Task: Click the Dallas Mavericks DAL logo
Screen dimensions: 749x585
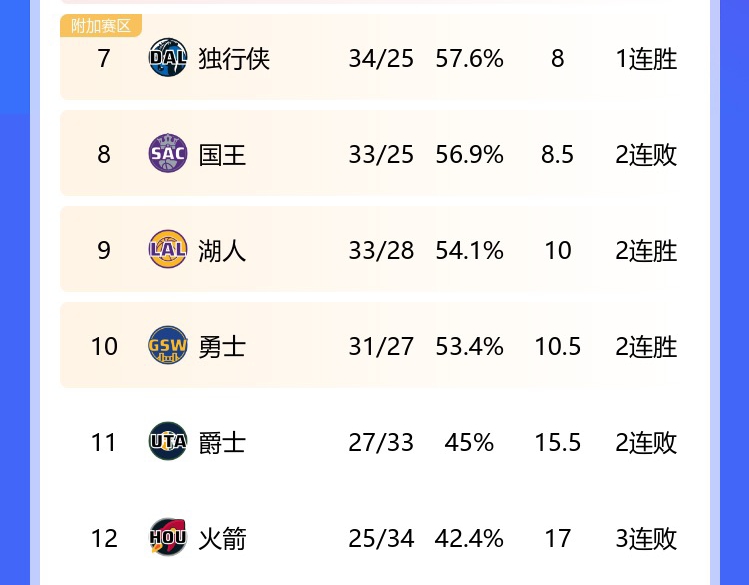Action: tap(167, 58)
